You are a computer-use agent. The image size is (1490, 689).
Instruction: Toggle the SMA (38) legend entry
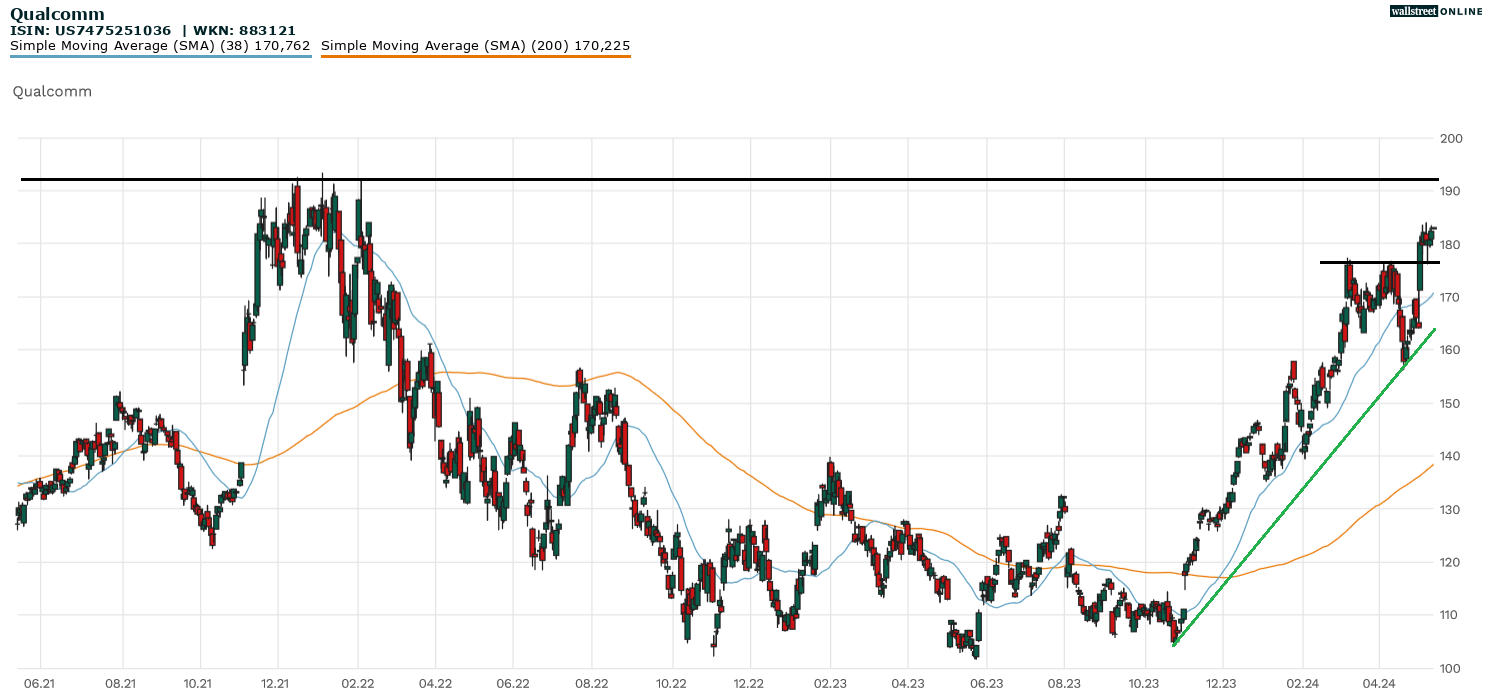tap(160, 45)
